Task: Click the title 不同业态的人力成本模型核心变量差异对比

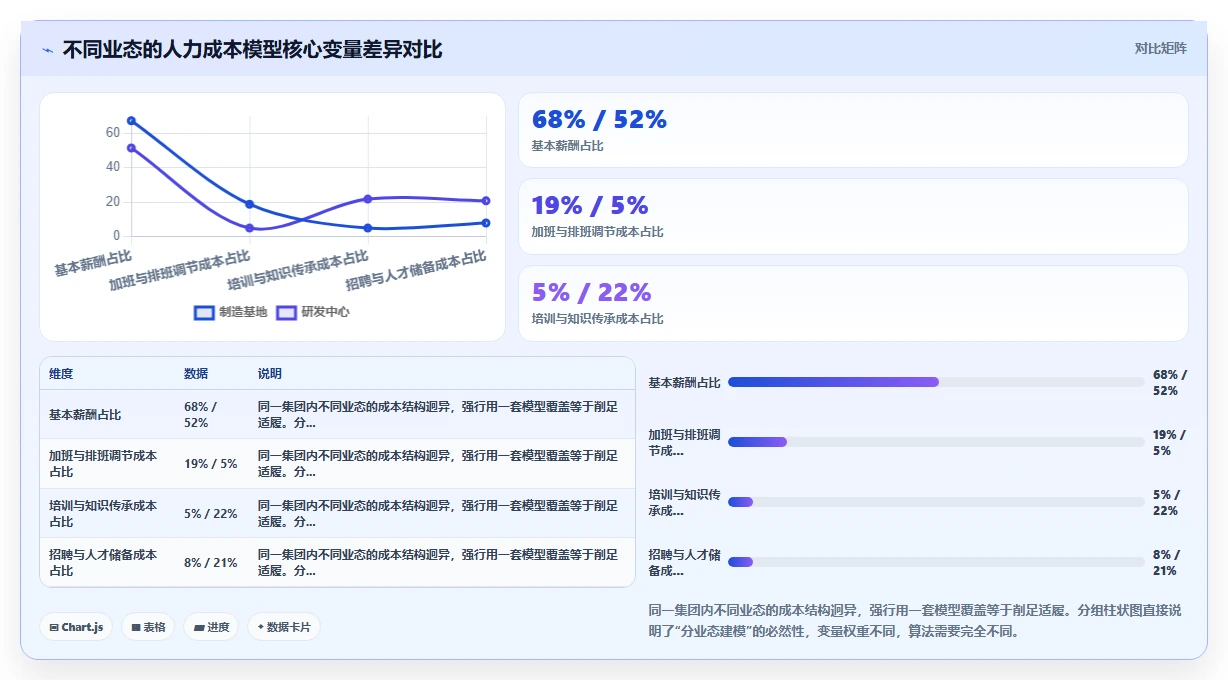Action: pos(252,50)
